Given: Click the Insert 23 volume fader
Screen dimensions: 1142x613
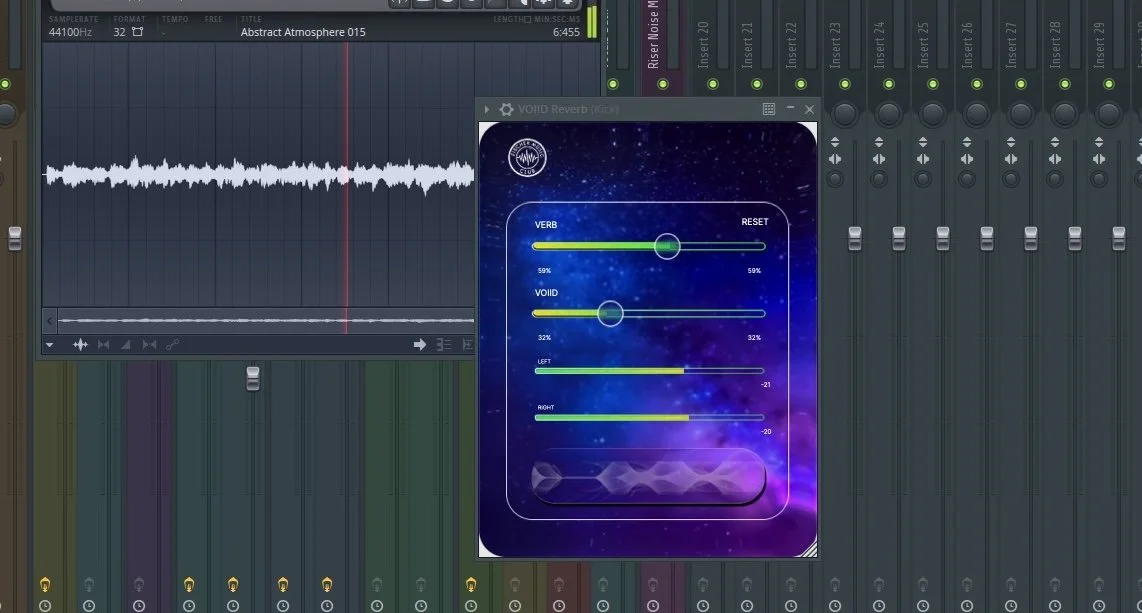Looking at the screenshot, I should pos(855,238).
